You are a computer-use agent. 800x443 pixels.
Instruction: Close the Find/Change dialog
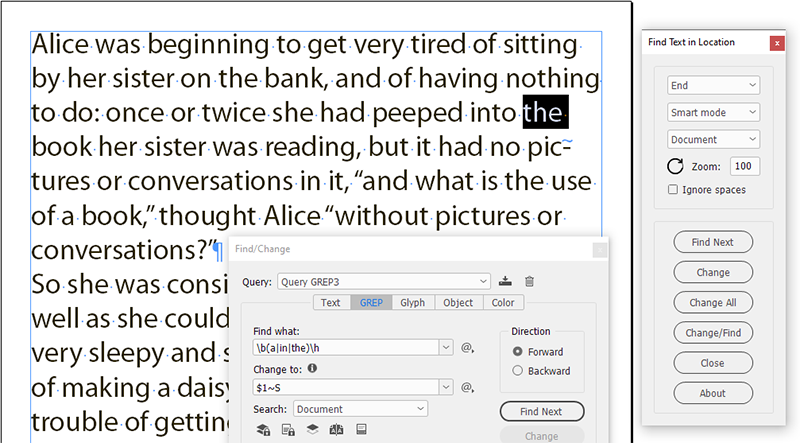(x=600, y=250)
